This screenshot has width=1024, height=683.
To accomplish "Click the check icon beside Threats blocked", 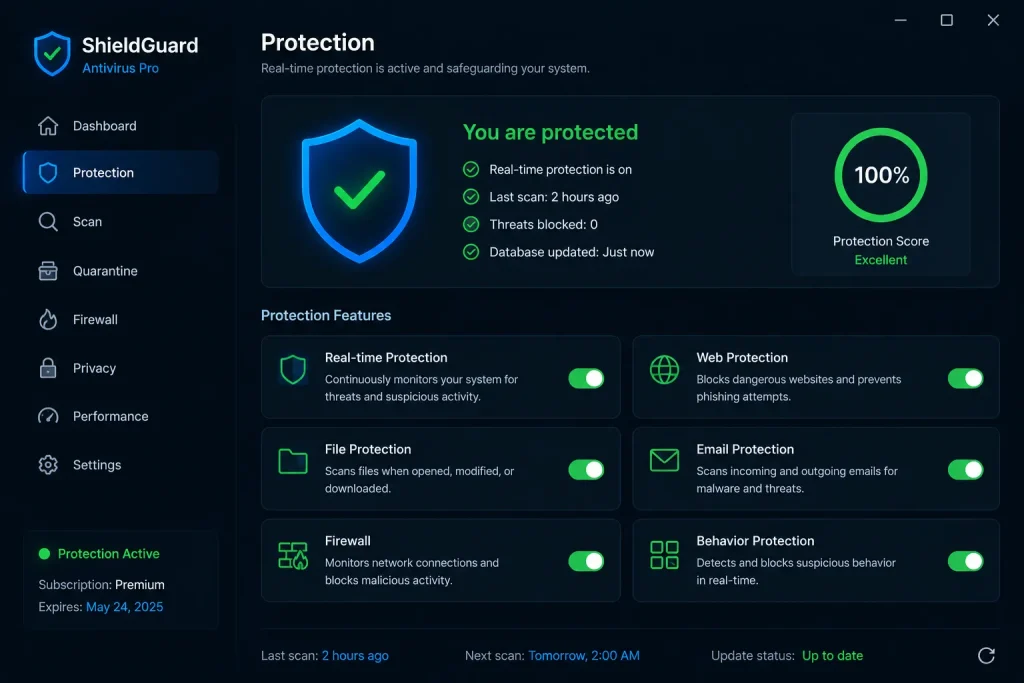I will point(471,224).
